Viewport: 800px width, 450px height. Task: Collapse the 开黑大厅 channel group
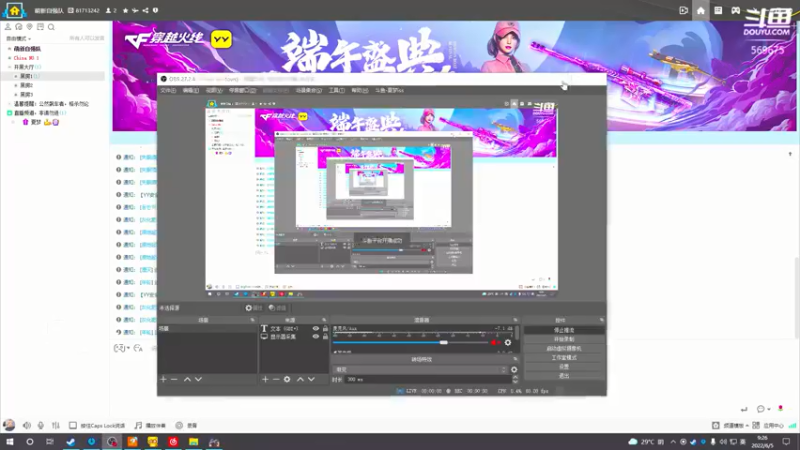[9, 67]
